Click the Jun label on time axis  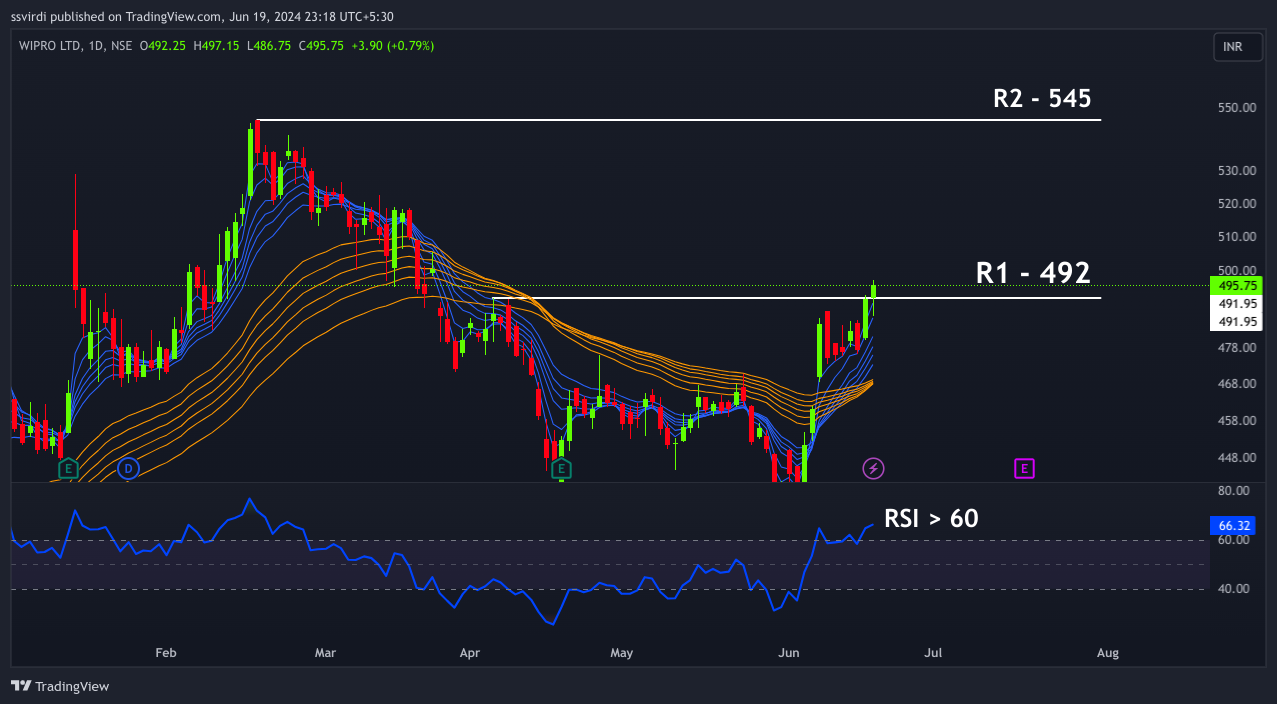tap(789, 653)
